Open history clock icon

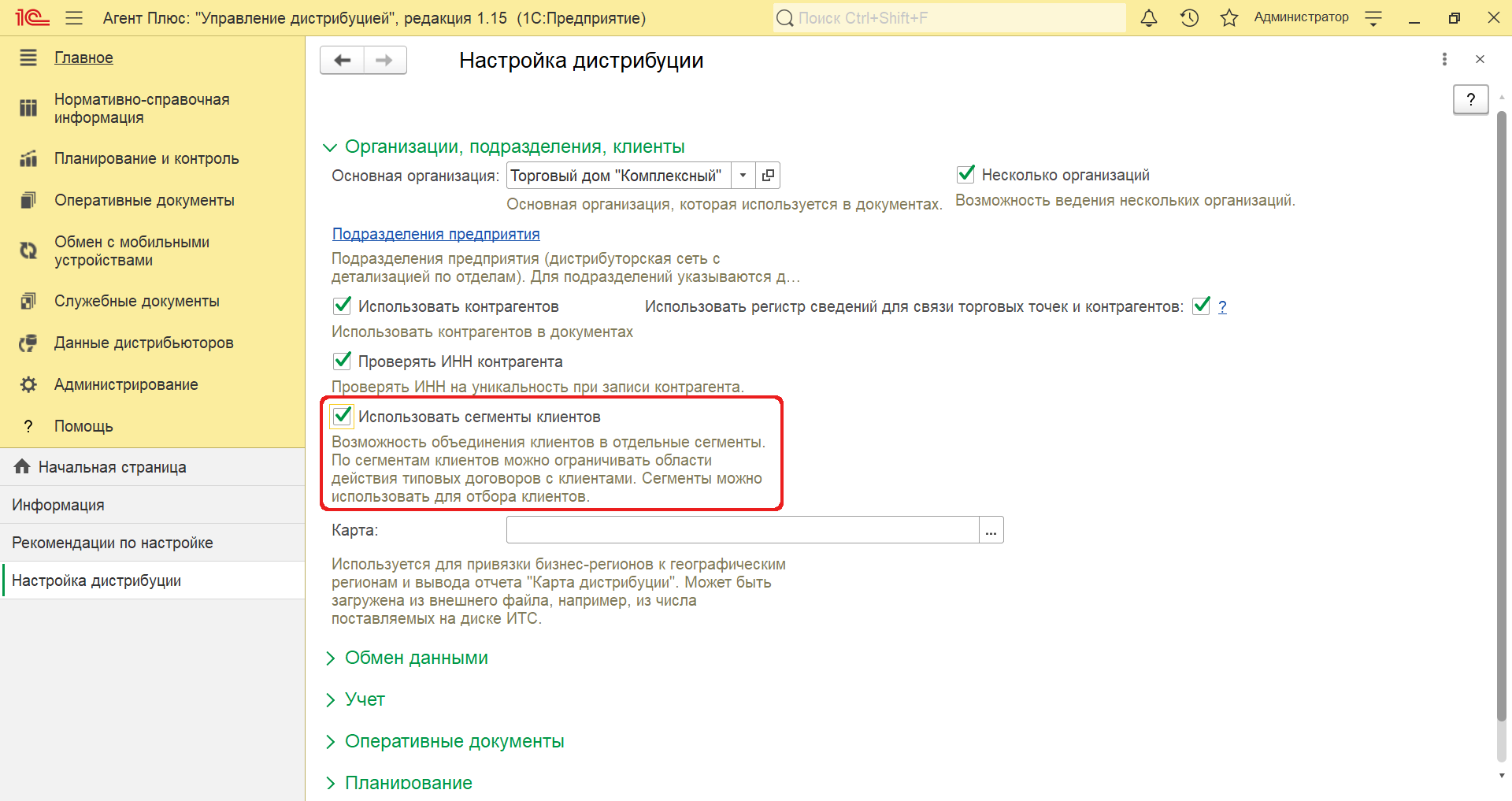tap(1189, 17)
